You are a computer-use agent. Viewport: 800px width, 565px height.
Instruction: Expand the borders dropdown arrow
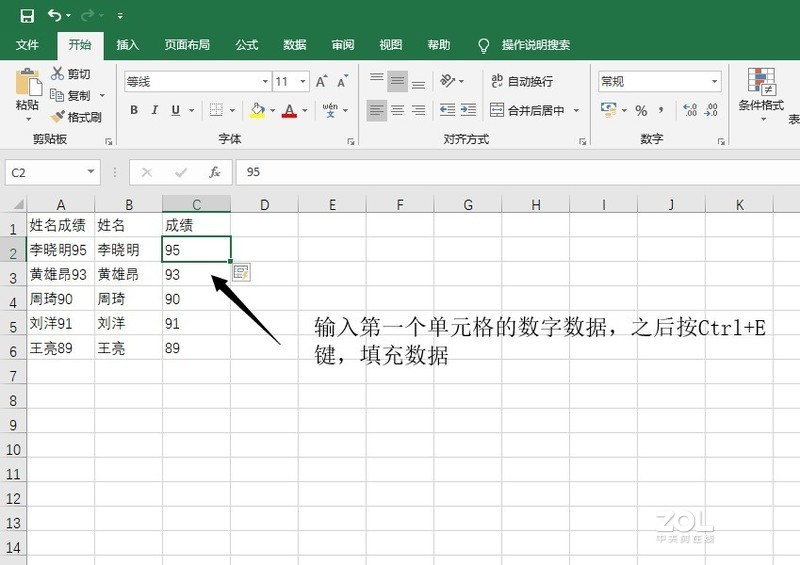tap(232, 110)
